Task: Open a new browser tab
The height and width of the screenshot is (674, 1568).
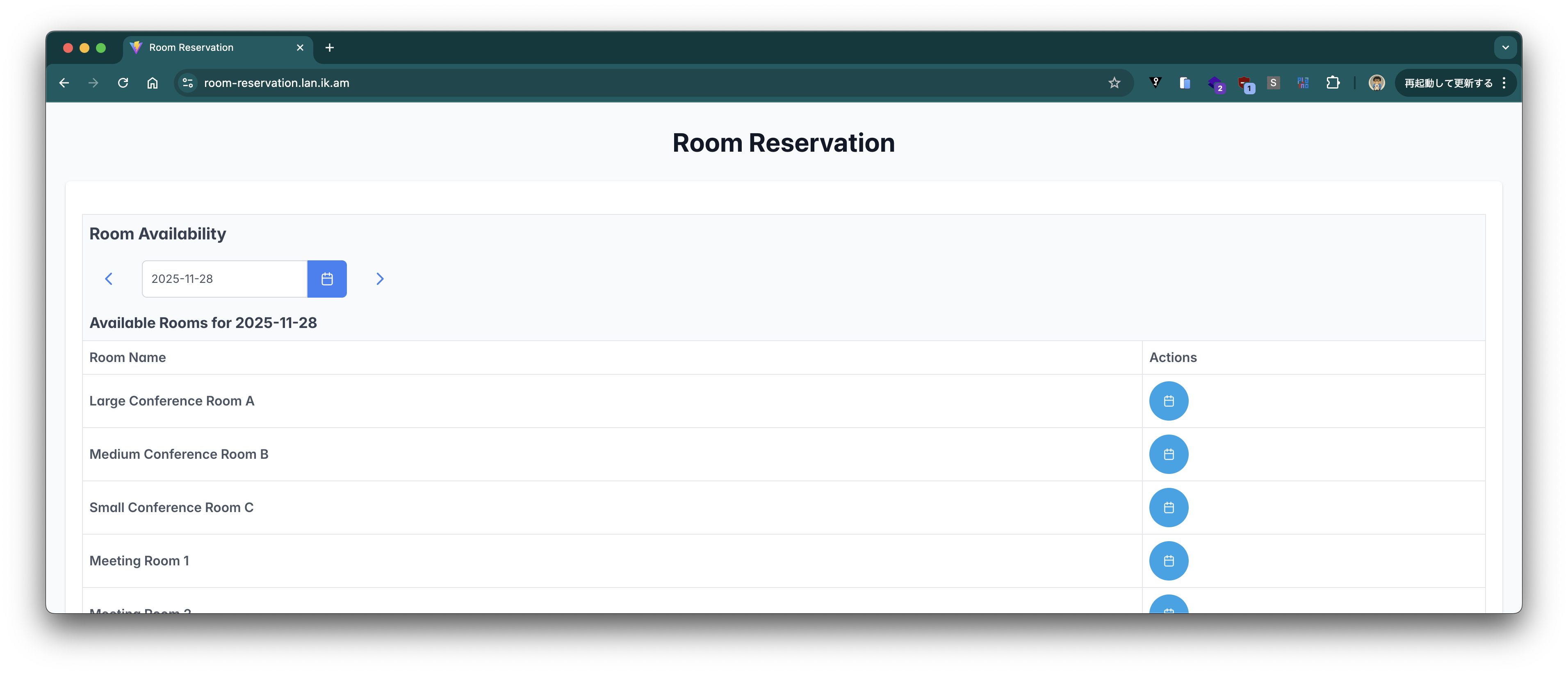Action: click(329, 48)
